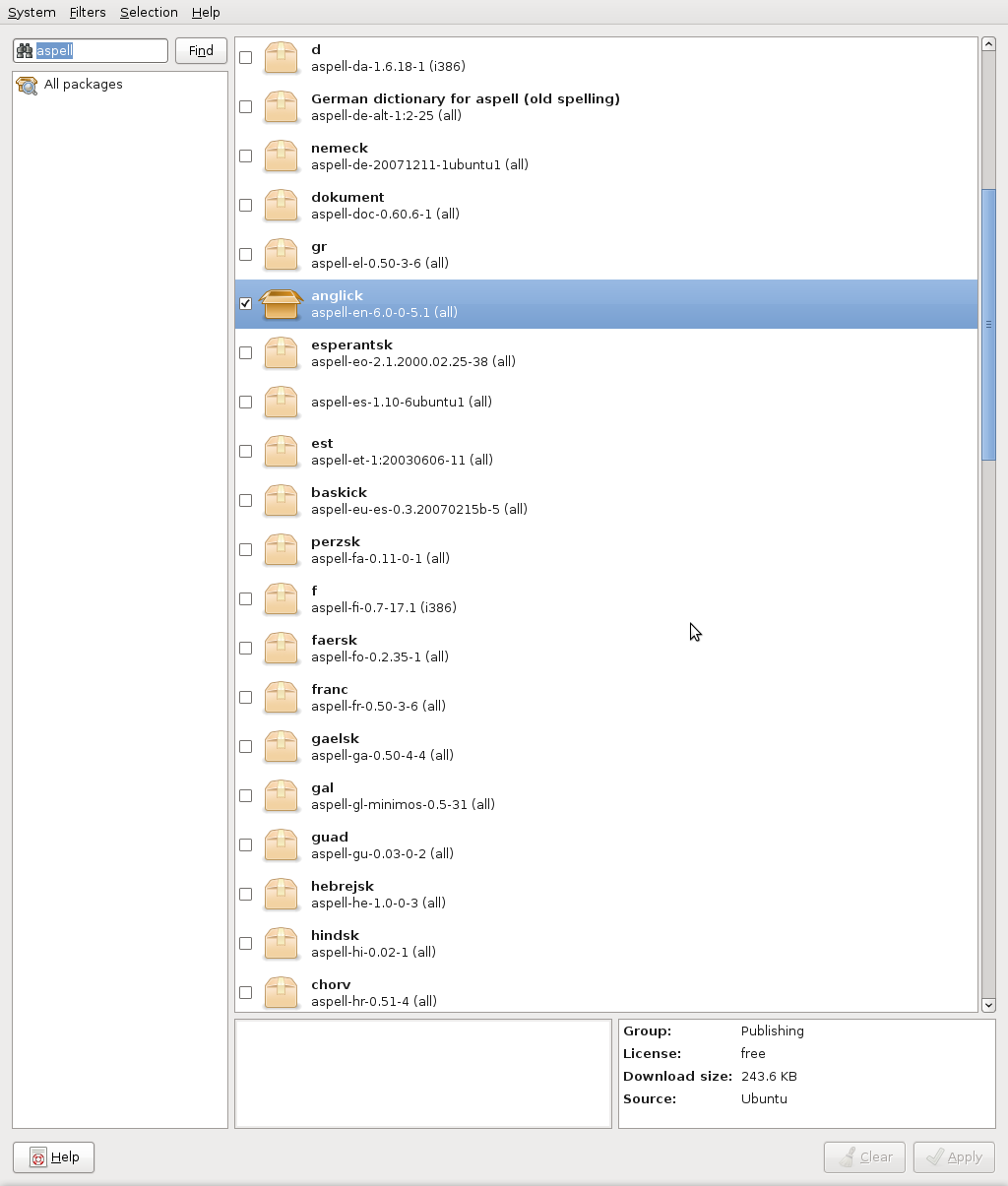Enable the nemeck aspell-de checkbox
Image resolution: width=1008 pixels, height=1186 pixels.
(246, 156)
